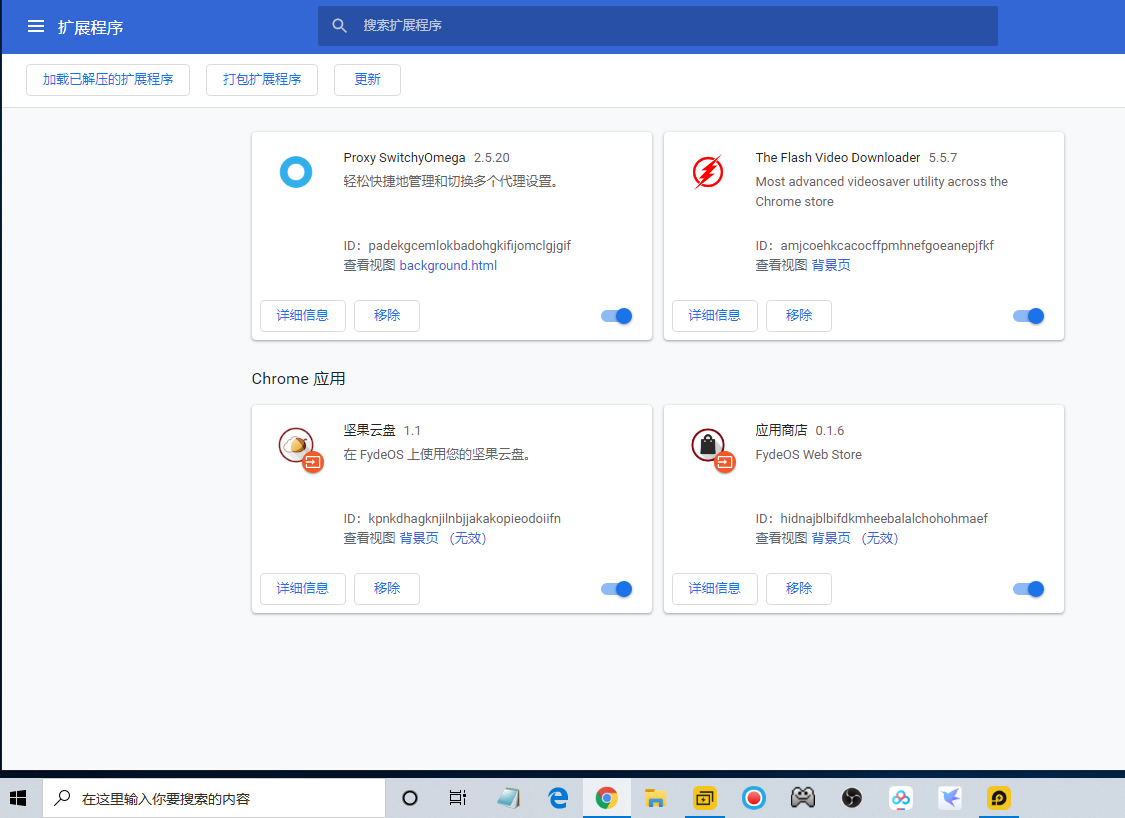This screenshot has height=818, width=1125.
Task: Click 打包扩展程序 button
Action: click(x=262, y=80)
